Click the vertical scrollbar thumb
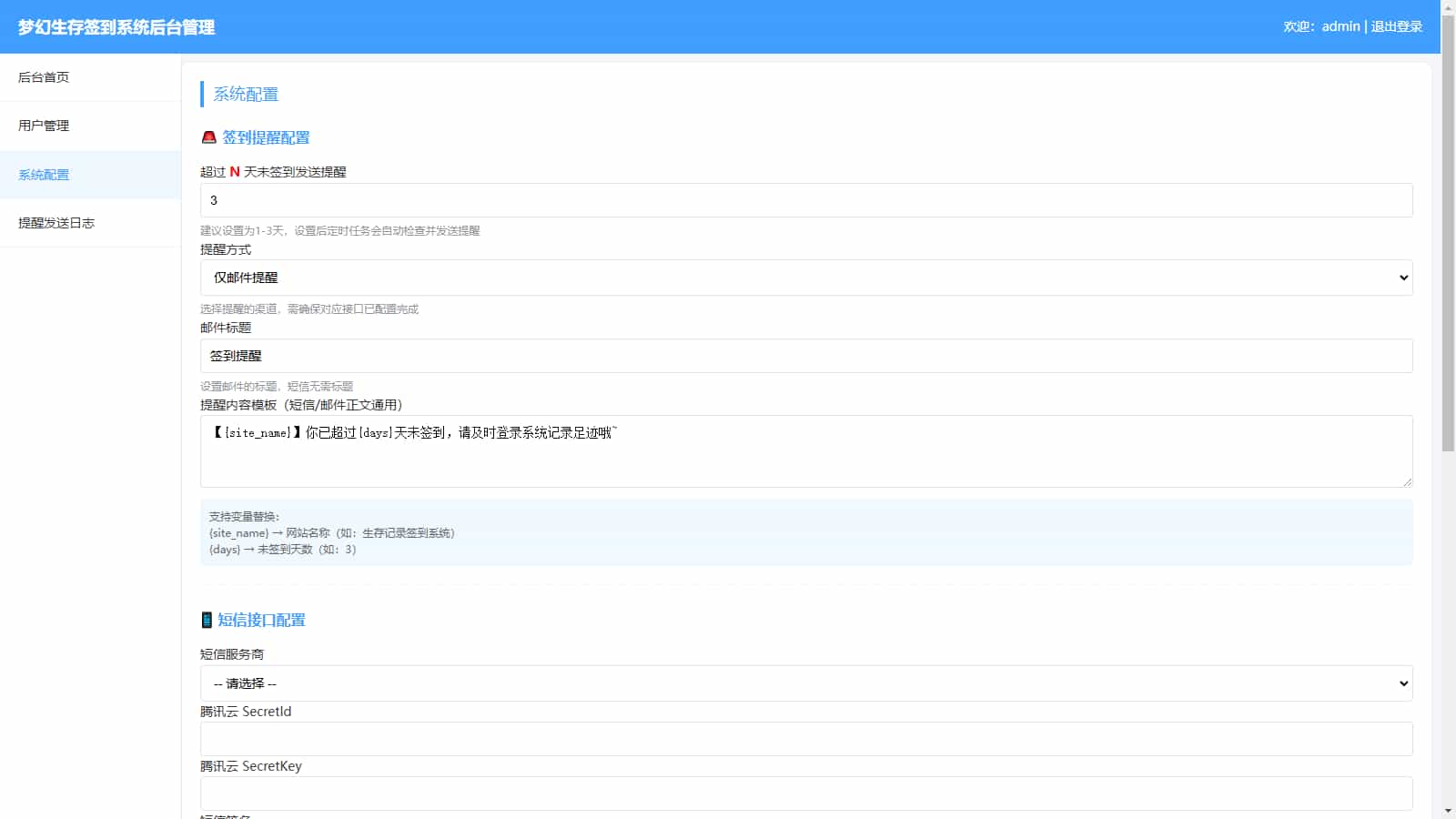The image size is (1456, 819). 1448,227
